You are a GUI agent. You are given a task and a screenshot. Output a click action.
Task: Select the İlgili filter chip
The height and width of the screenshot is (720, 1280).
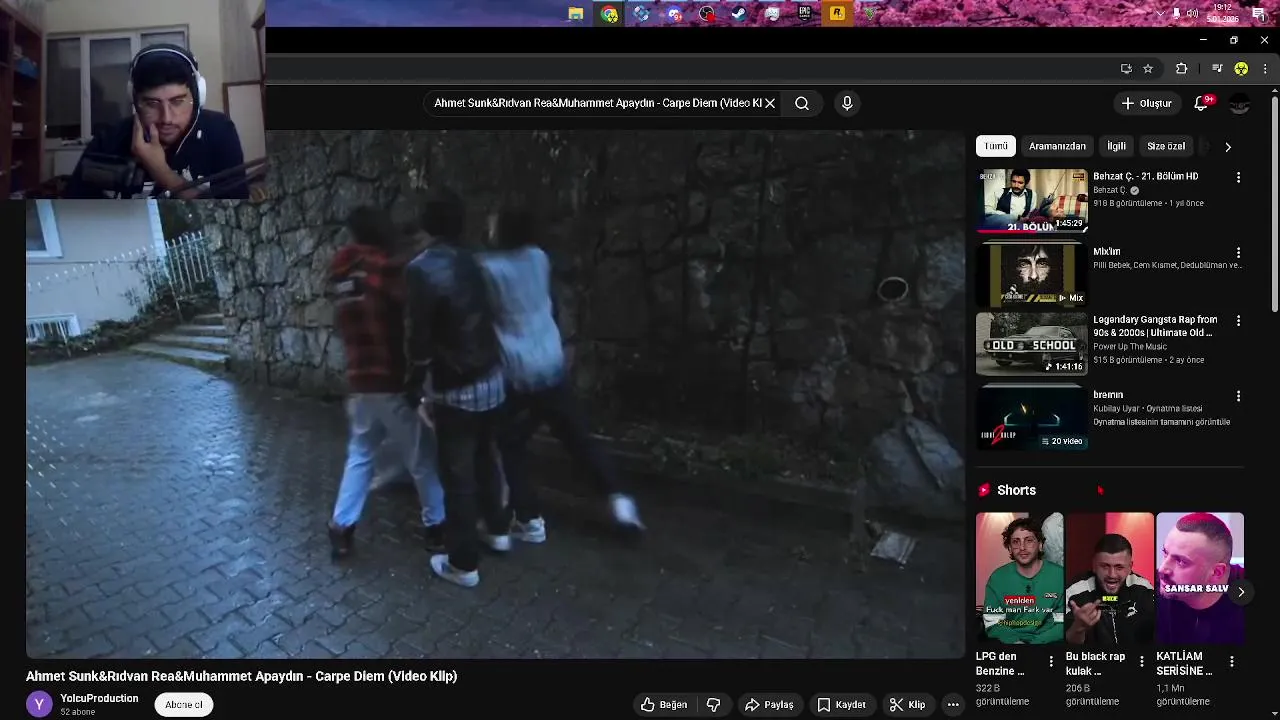click(x=1116, y=146)
